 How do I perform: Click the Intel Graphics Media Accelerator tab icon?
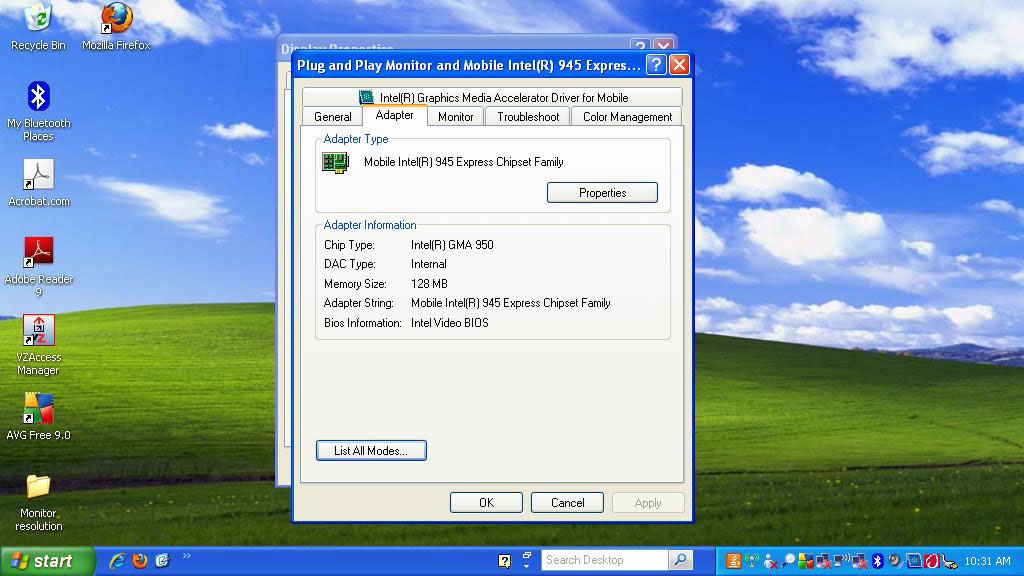click(x=366, y=97)
